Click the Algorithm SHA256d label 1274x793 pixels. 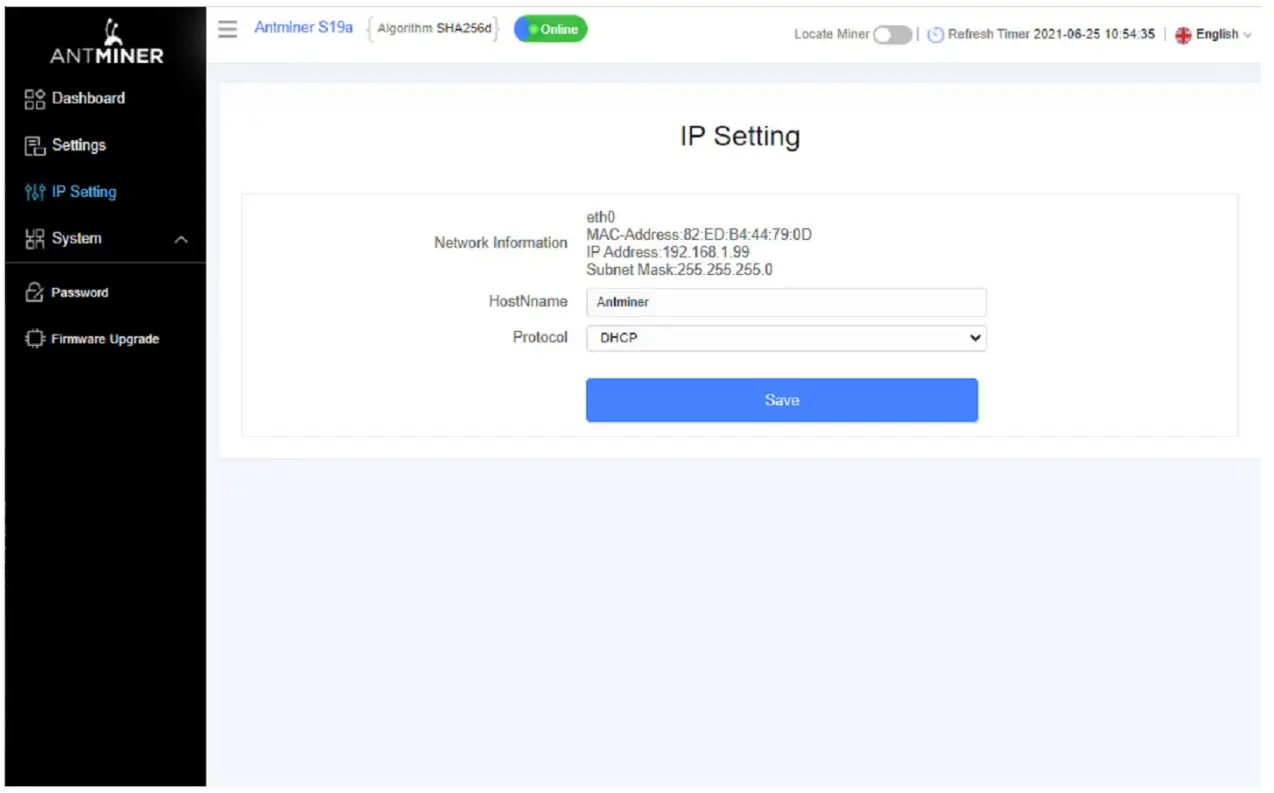(434, 29)
